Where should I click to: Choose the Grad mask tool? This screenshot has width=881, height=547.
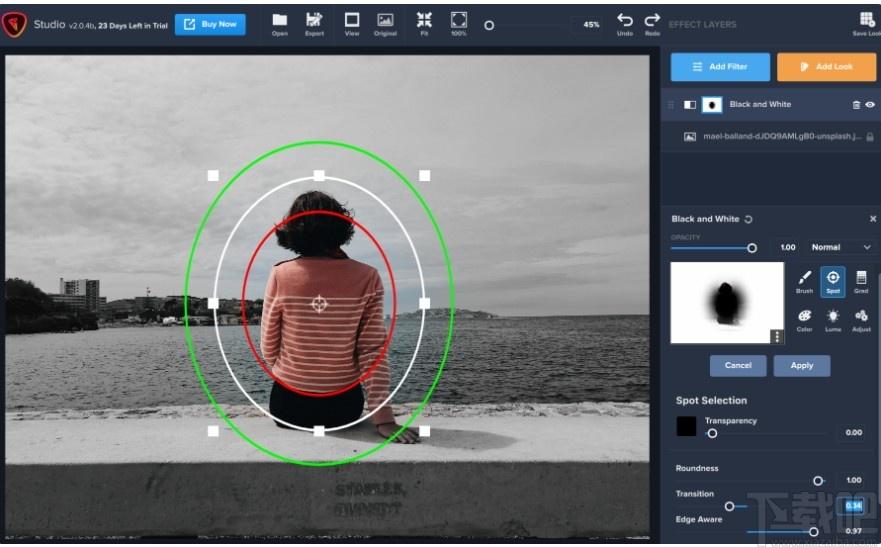point(861,280)
